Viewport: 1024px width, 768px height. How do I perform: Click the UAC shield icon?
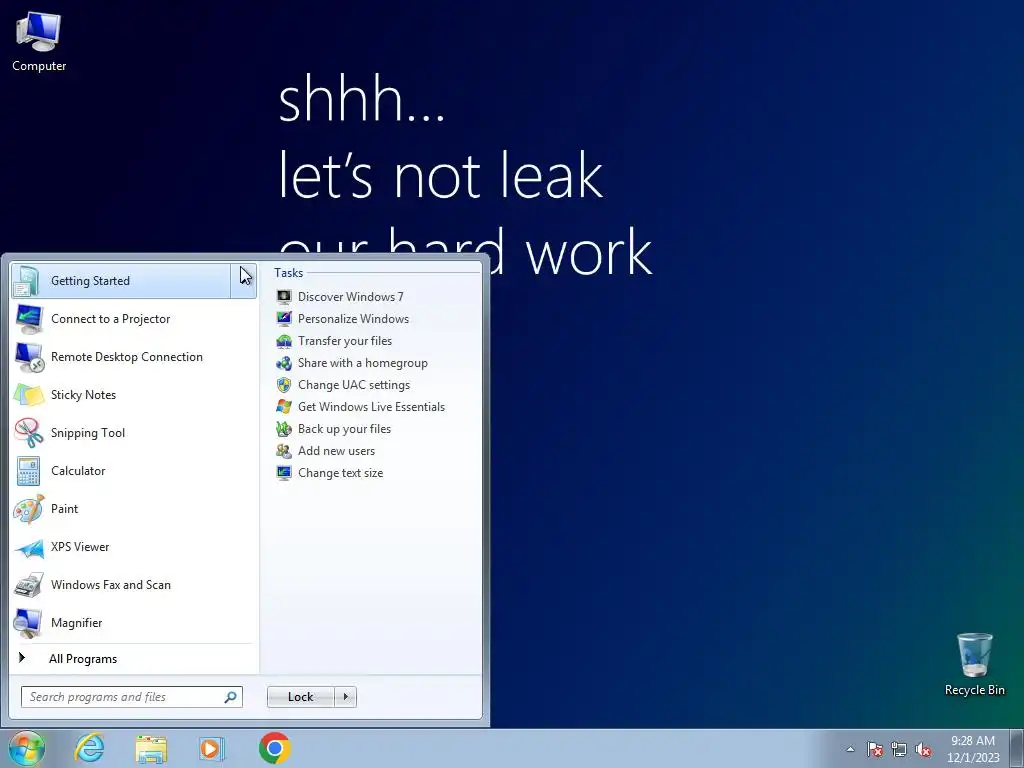point(284,385)
